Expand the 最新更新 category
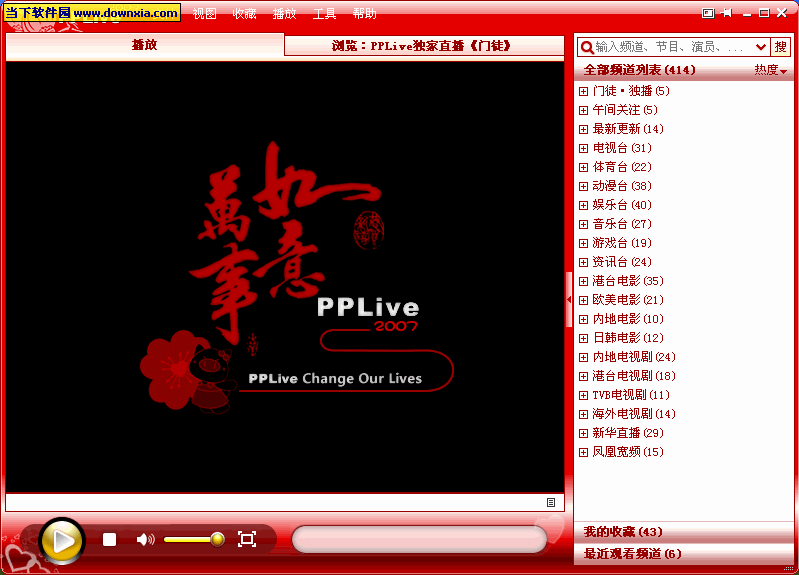The image size is (799, 575). [x=583, y=129]
